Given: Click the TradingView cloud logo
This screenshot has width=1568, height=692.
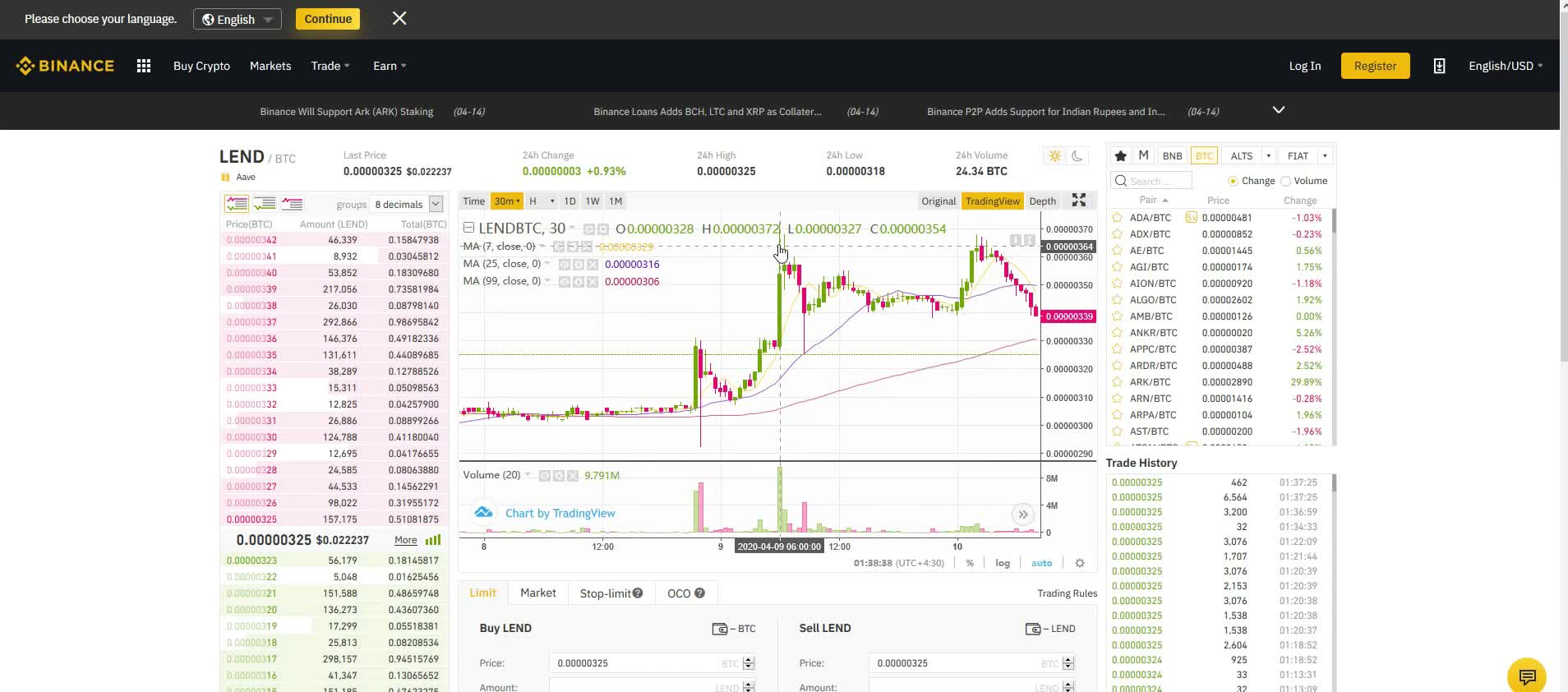Looking at the screenshot, I should click(484, 513).
